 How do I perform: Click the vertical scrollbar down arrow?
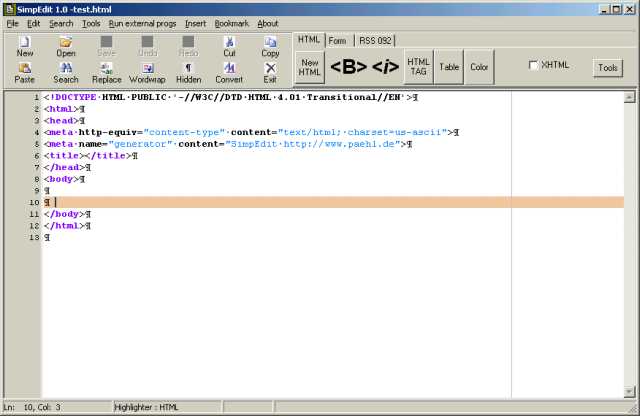pos(629,390)
